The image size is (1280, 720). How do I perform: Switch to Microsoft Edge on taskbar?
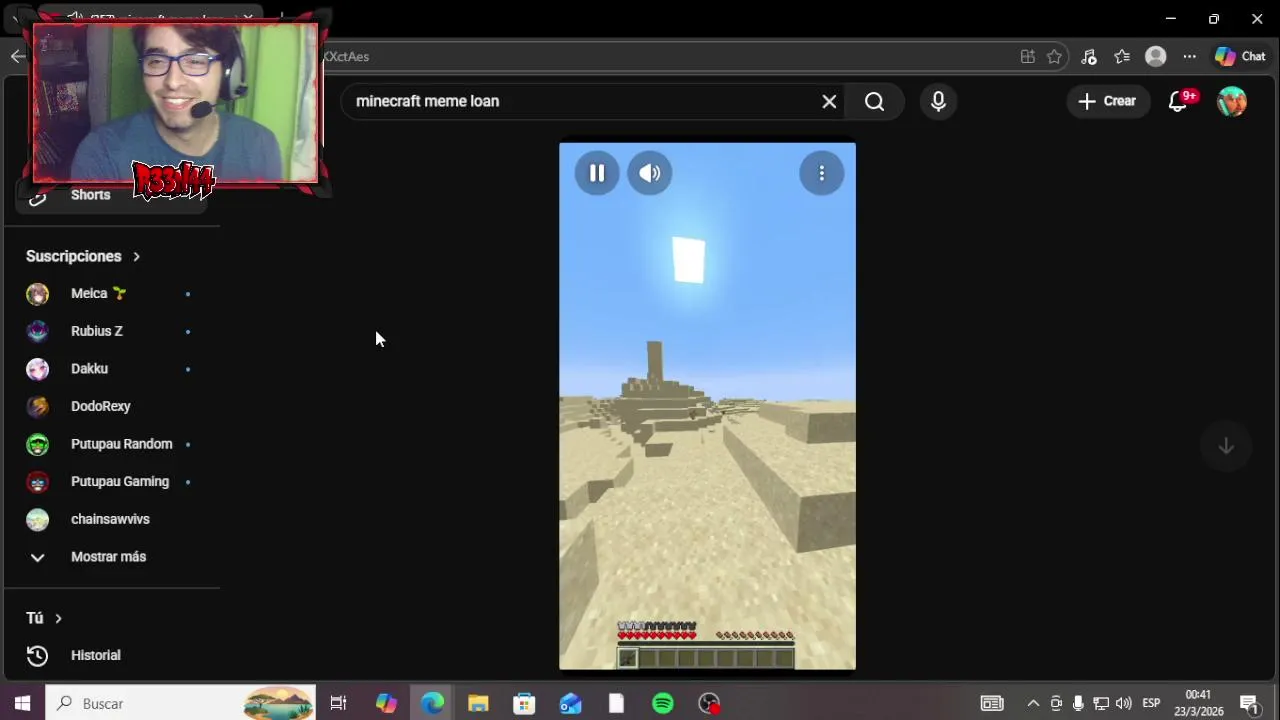point(432,703)
